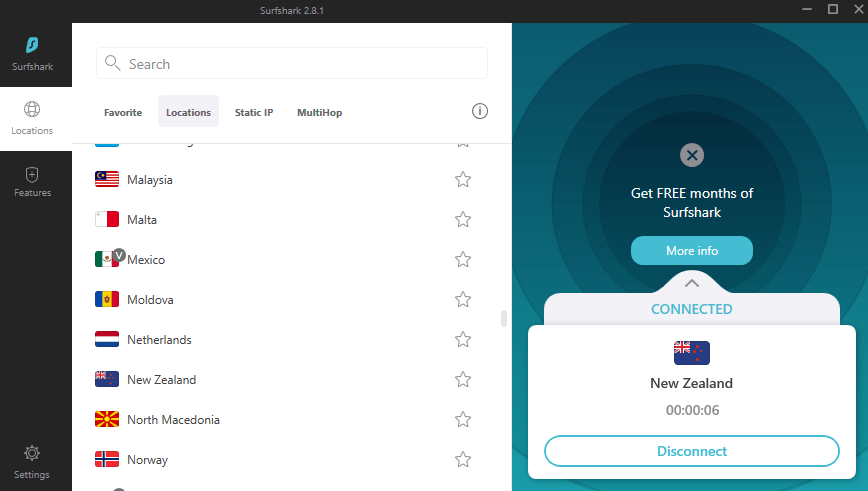
Task: Switch to the MultiHop tab
Action: 319,112
